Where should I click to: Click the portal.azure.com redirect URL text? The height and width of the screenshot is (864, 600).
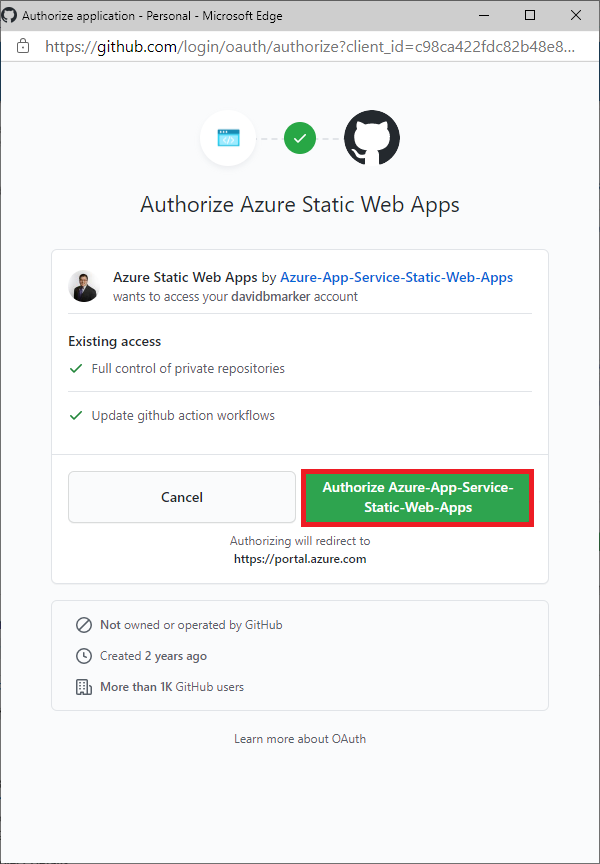[300, 559]
